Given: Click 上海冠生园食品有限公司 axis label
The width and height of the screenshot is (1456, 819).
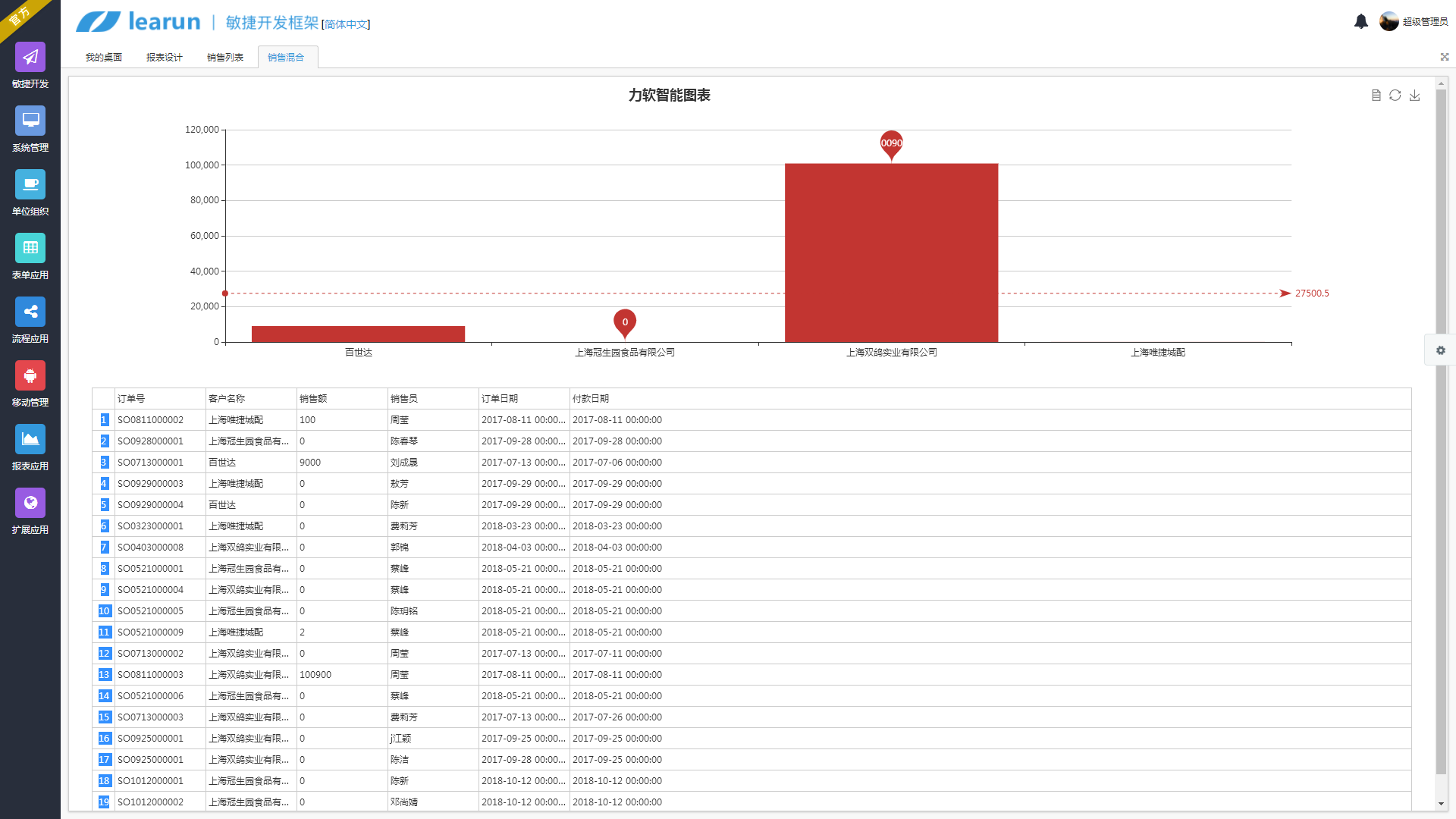Looking at the screenshot, I should pos(625,353).
